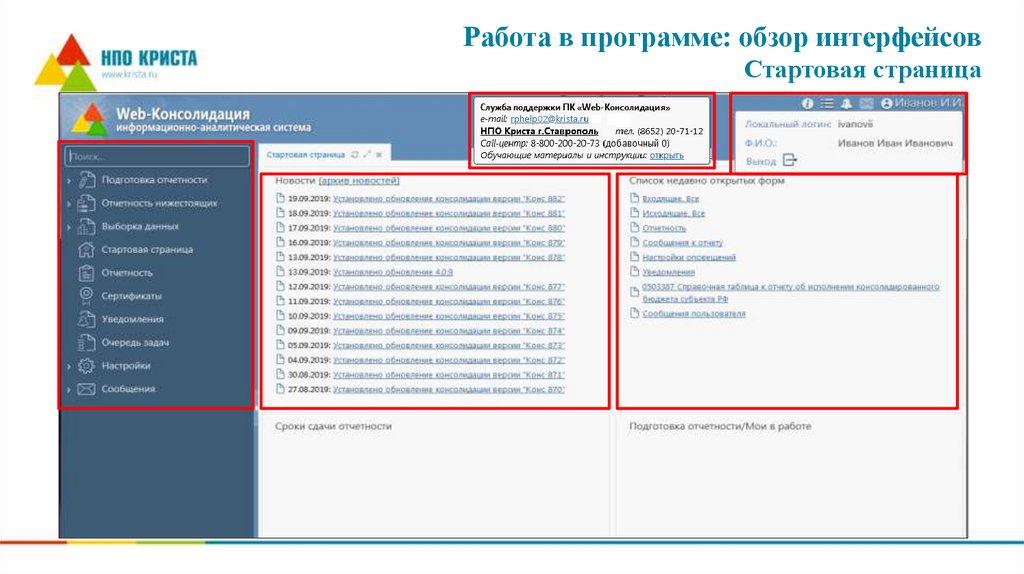Click document icon next to Входящие. Все
This screenshot has height=574, width=1024.
tap(634, 198)
